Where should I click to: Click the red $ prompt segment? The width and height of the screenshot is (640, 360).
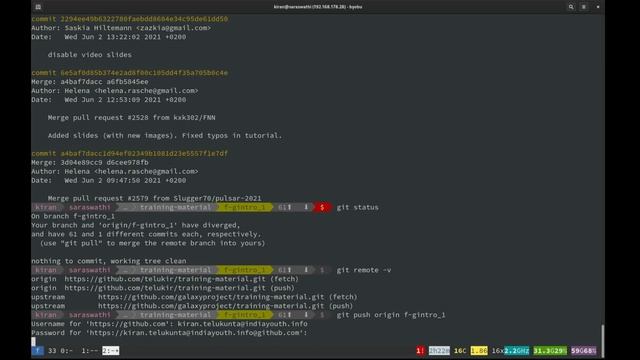(322, 207)
